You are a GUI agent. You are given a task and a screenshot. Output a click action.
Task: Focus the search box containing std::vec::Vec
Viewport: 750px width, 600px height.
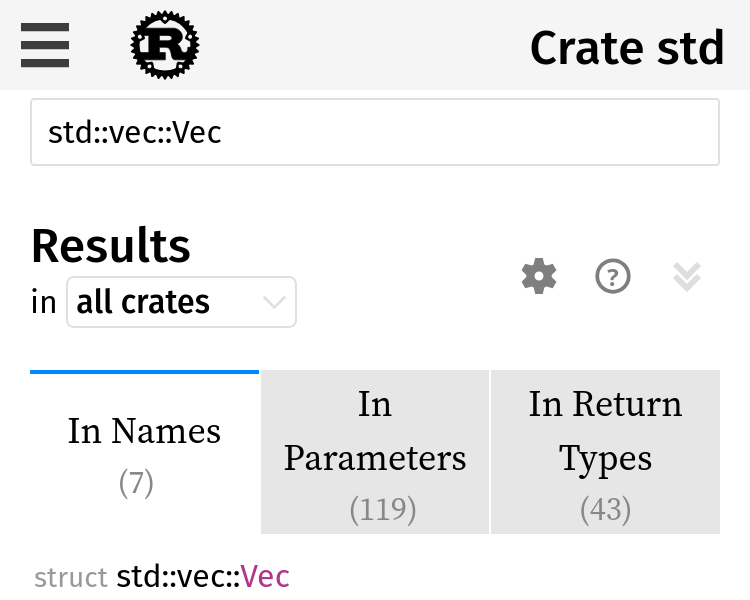pos(375,132)
